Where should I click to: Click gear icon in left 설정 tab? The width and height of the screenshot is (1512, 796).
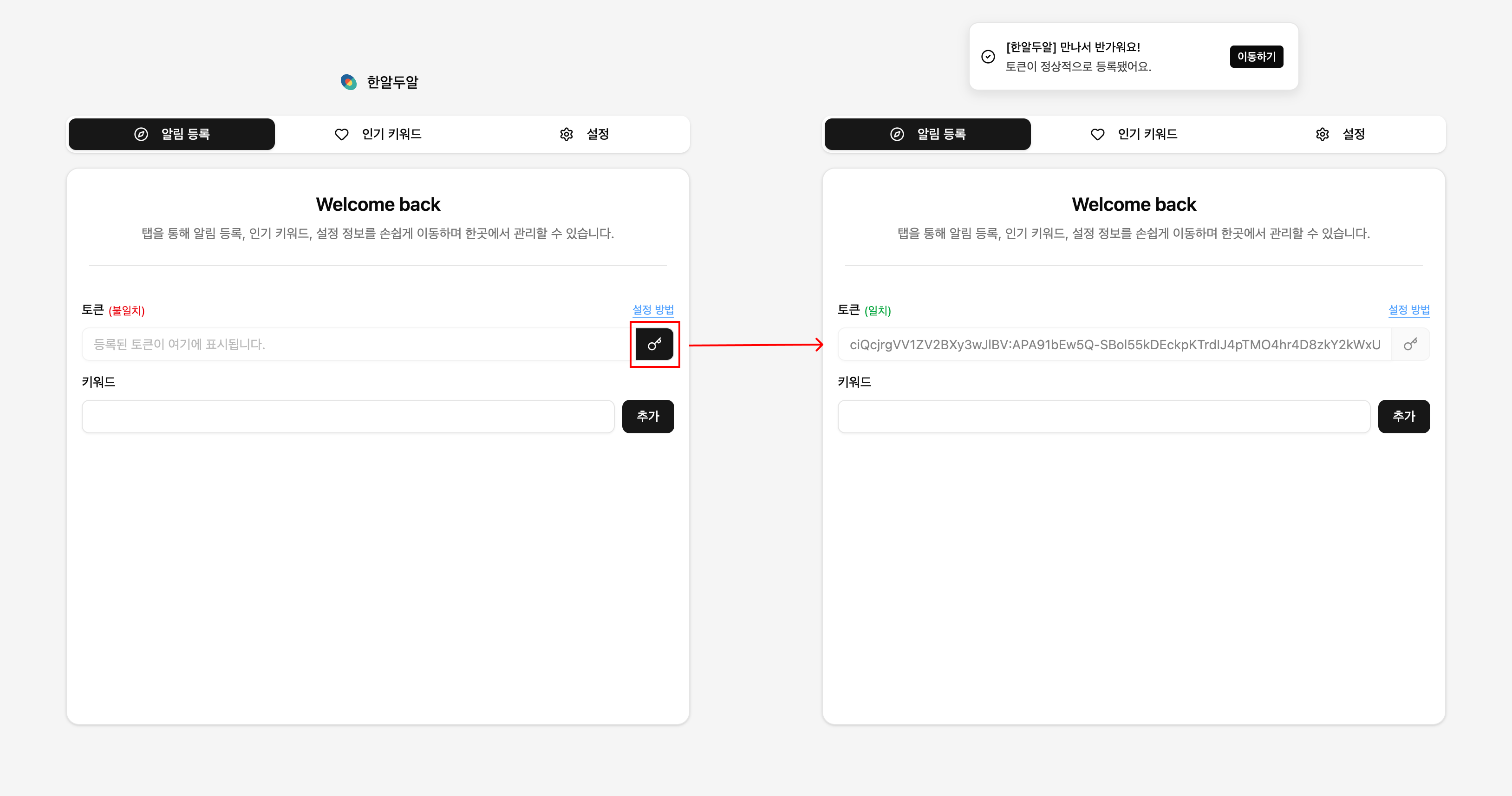pos(566,134)
